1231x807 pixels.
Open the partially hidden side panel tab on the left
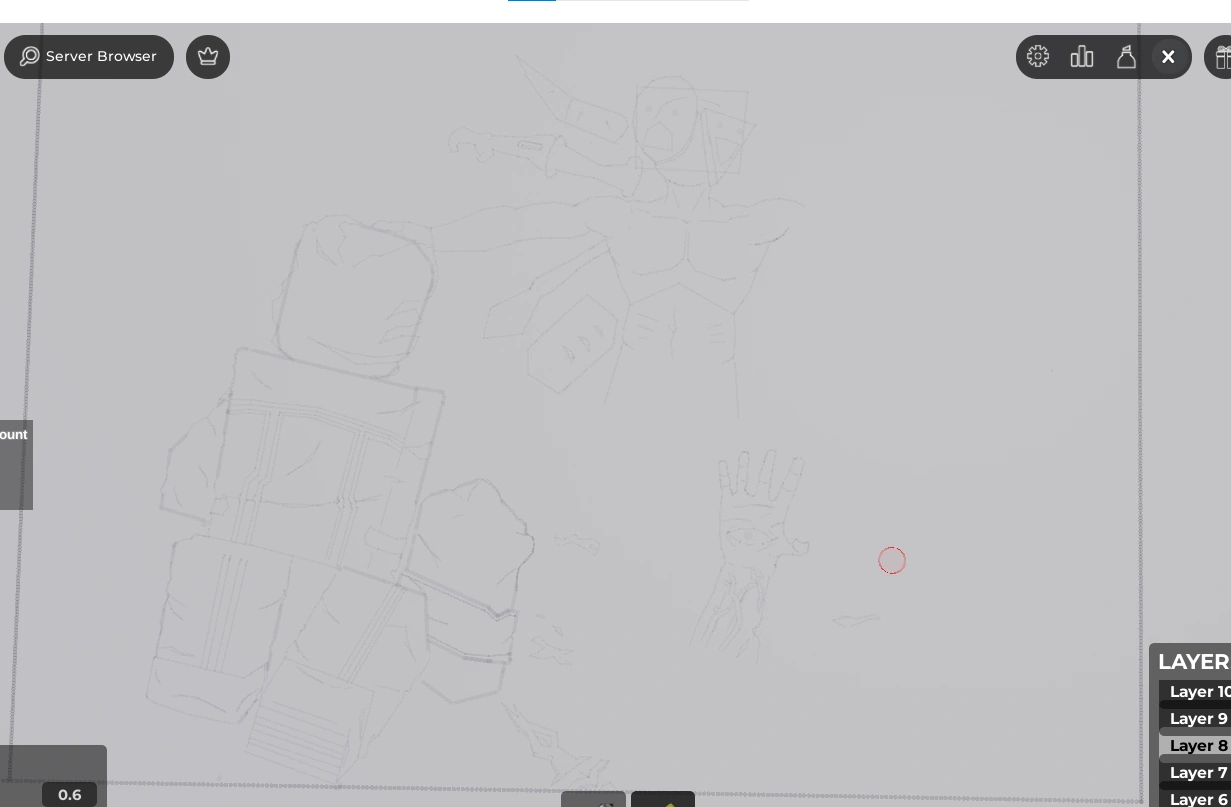[x=16, y=465]
